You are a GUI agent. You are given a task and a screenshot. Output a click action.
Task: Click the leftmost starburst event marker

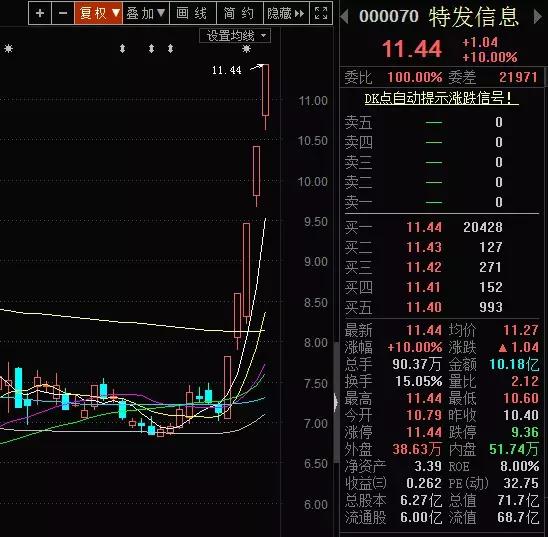pyautogui.click(x=8, y=48)
